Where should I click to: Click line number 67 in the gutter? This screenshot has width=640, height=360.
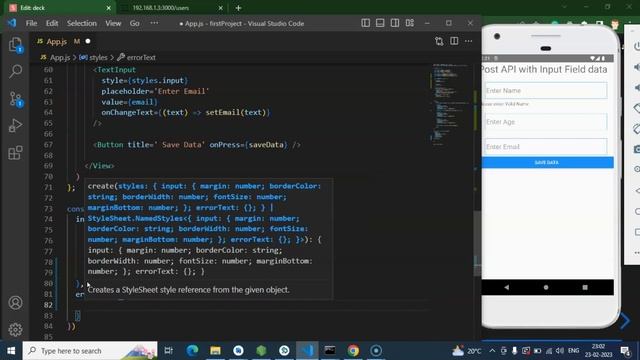coord(48,144)
